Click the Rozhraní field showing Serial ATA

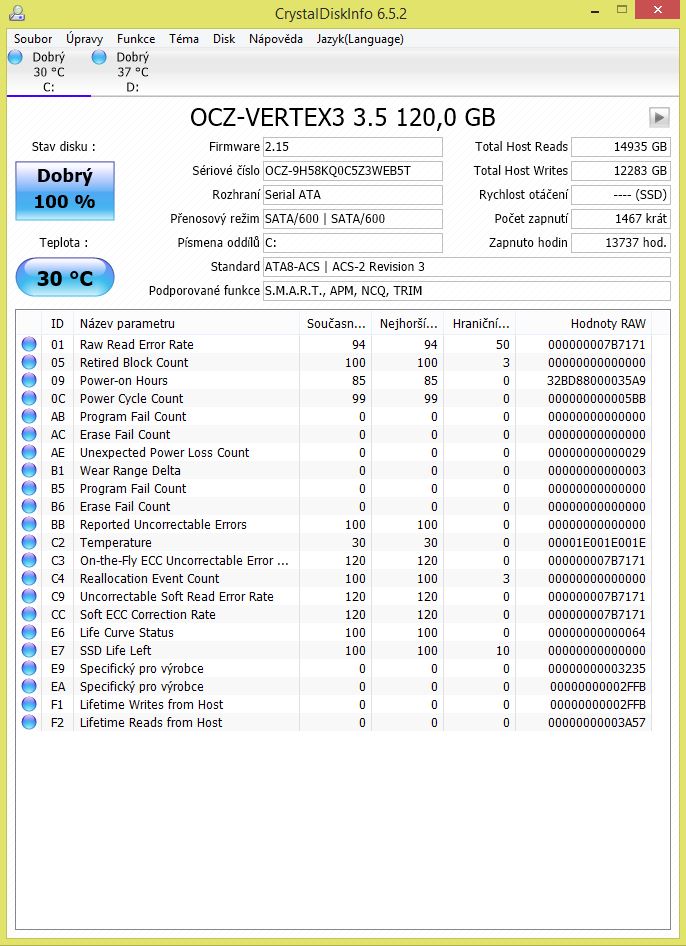(x=353, y=195)
